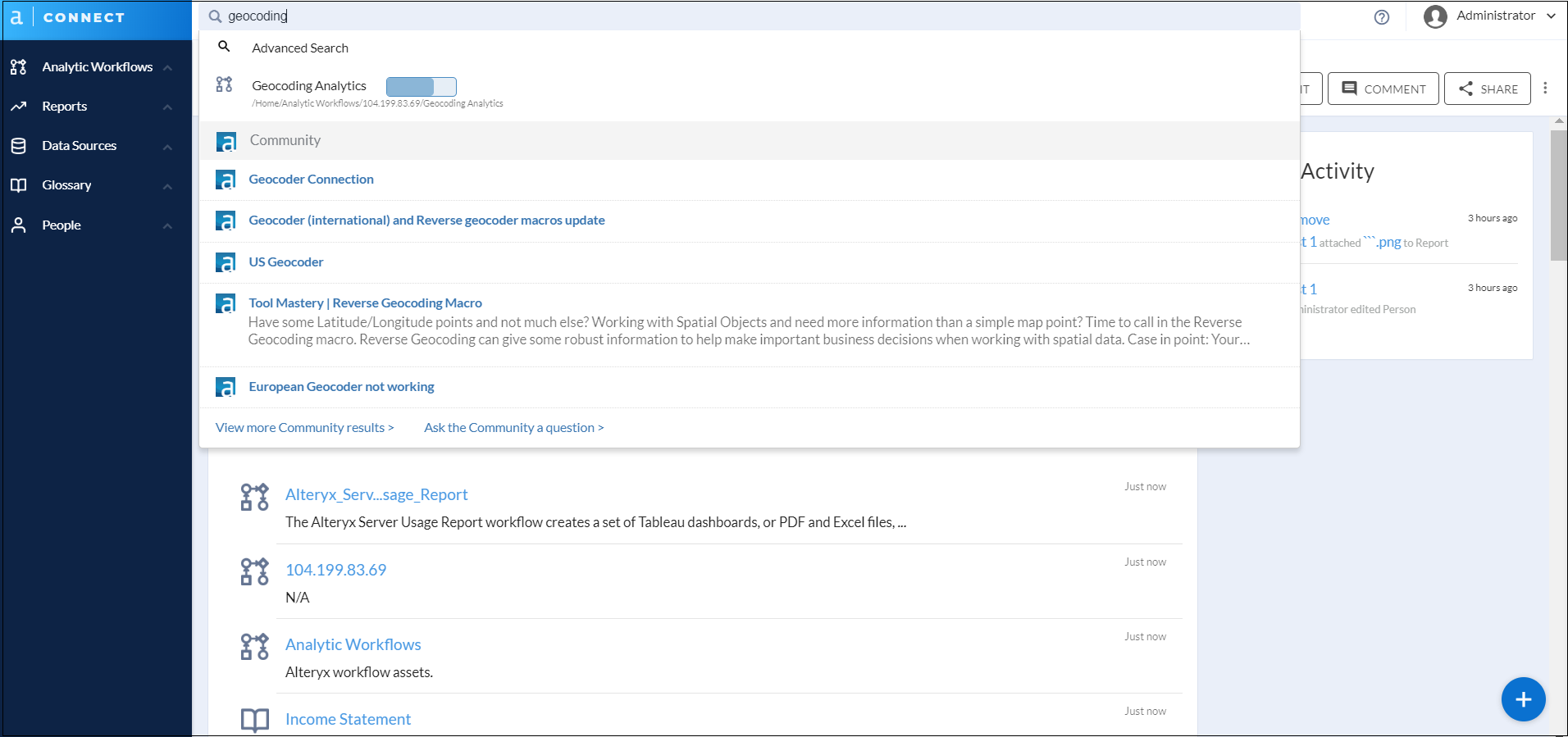Click the Reports trend-line sidebar icon
This screenshot has width=1568, height=737.
point(19,107)
